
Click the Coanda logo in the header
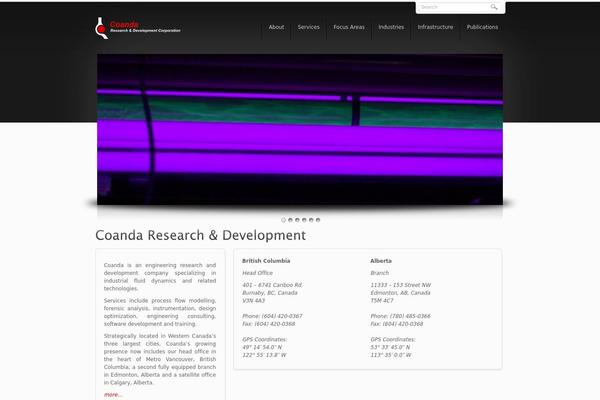coord(138,28)
